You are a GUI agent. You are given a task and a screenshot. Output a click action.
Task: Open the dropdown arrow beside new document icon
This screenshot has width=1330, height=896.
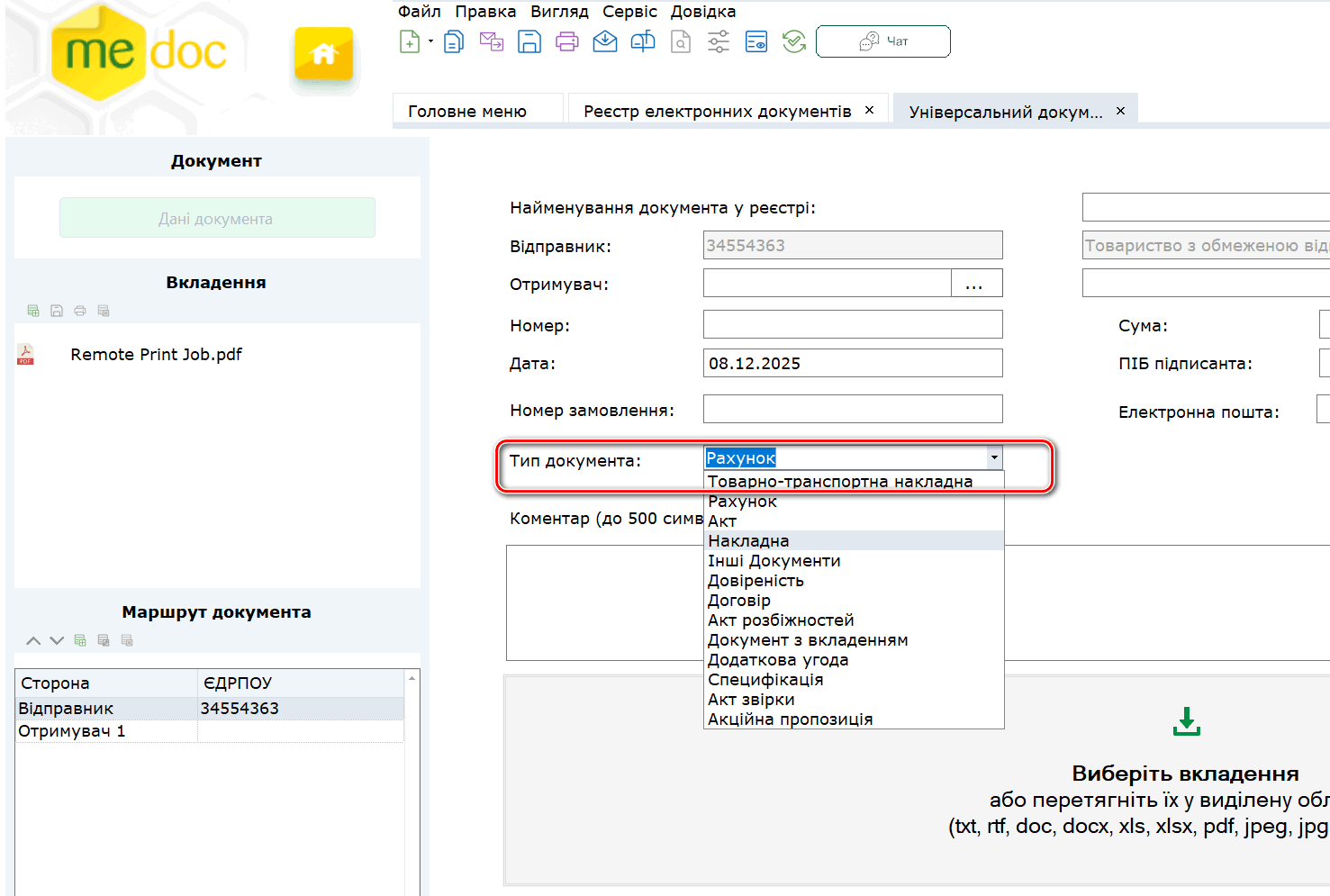coord(430,41)
